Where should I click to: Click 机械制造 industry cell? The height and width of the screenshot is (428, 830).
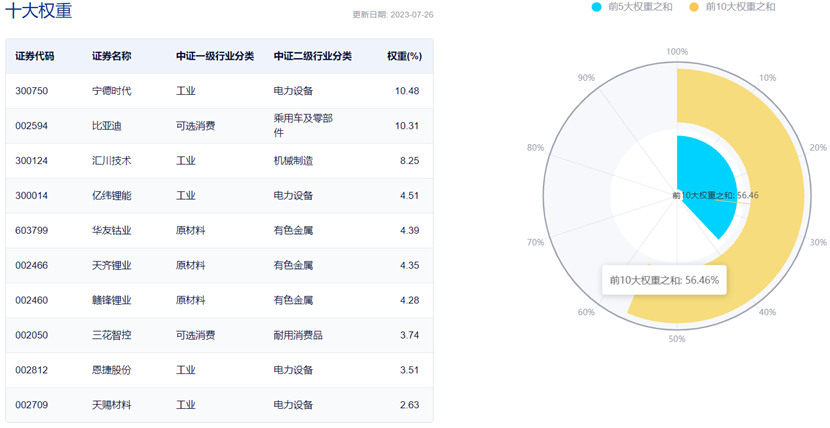(x=293, y=161)
